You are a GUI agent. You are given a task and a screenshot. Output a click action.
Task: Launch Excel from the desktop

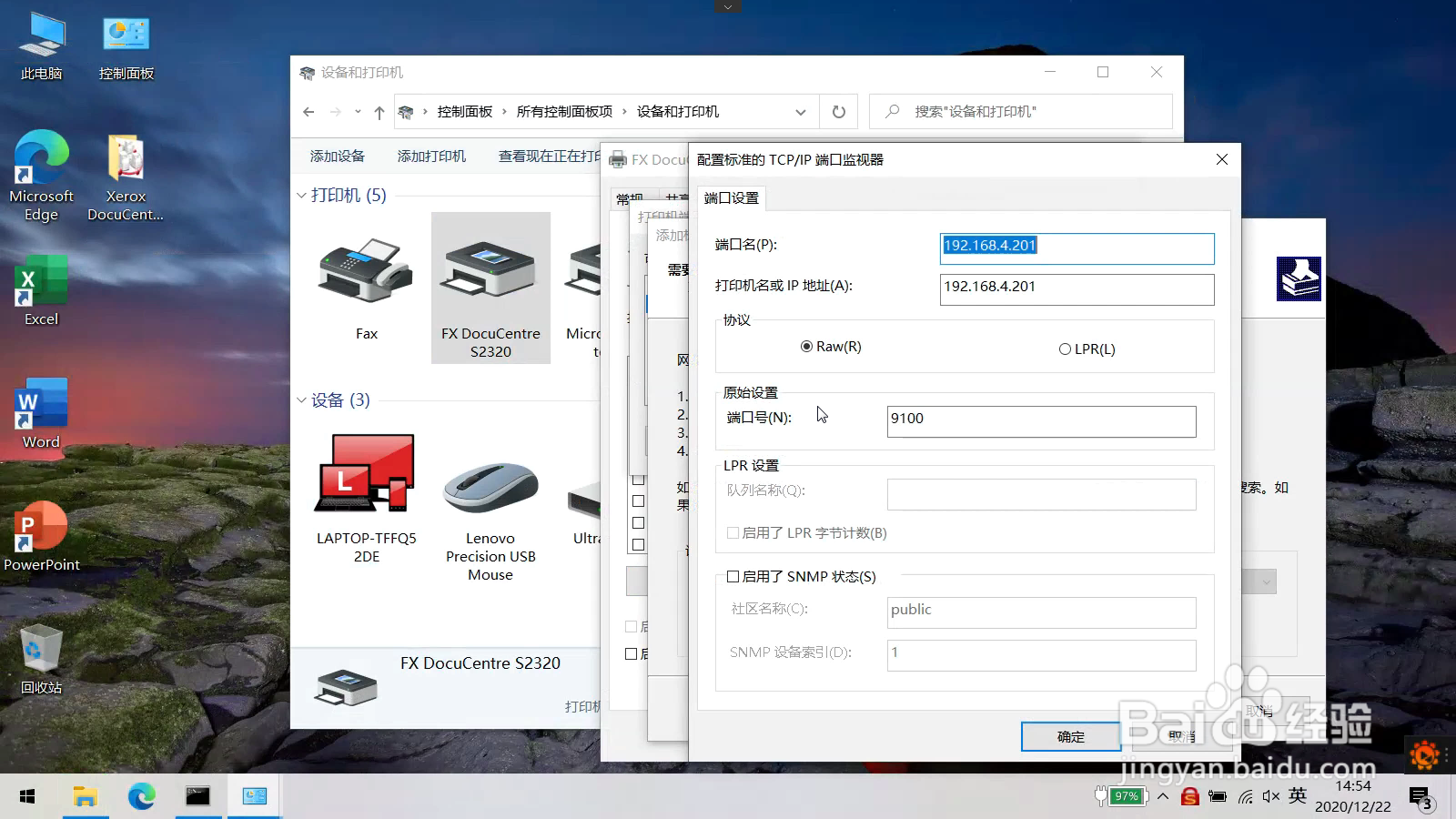coord(42,290)
